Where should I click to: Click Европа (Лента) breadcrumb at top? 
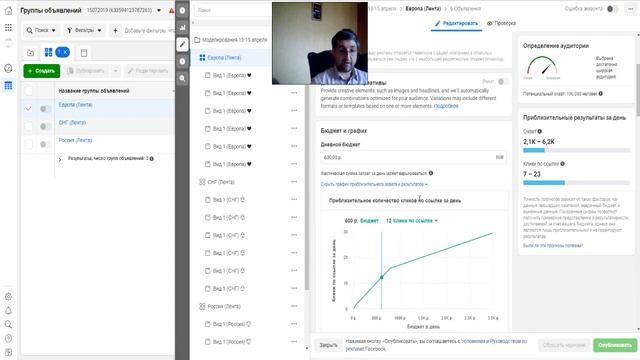pos(423,9)
